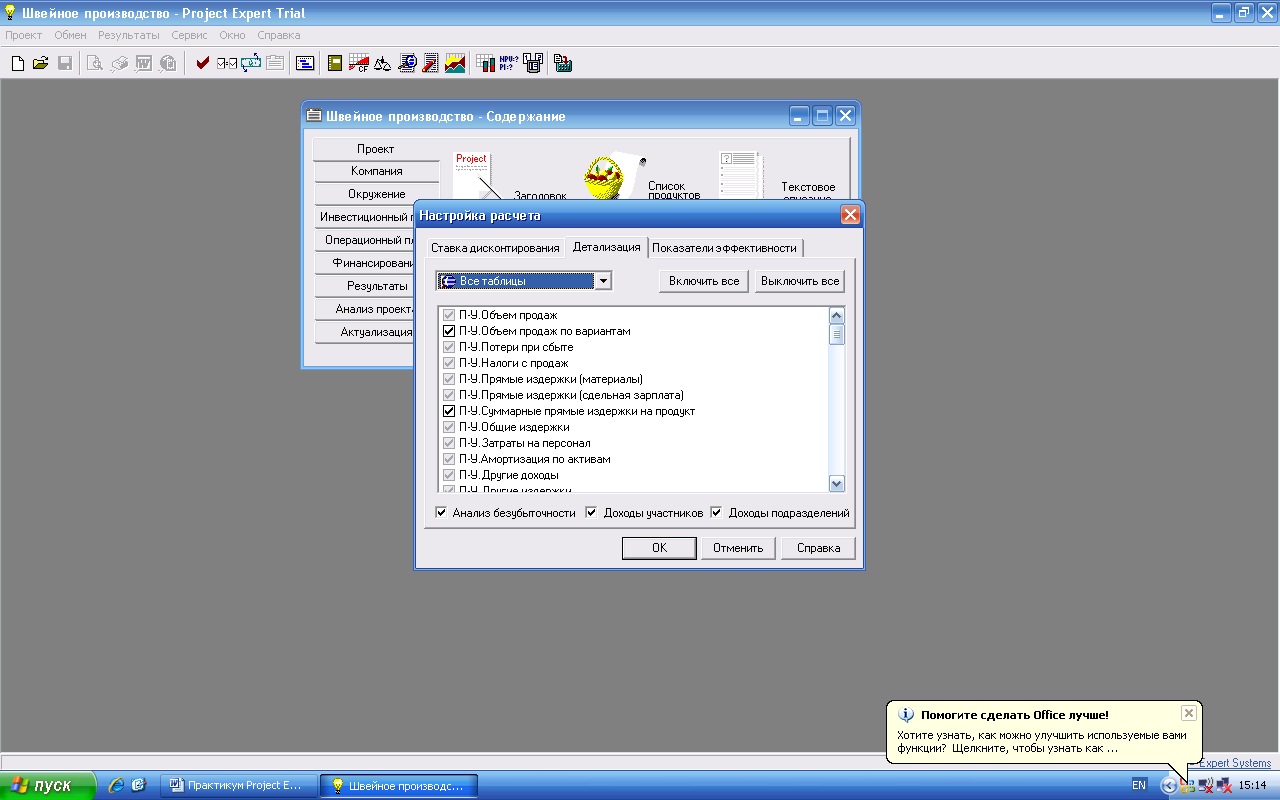
Task: Click the table list scrollbar down arrow
Action: click(837, 483)
